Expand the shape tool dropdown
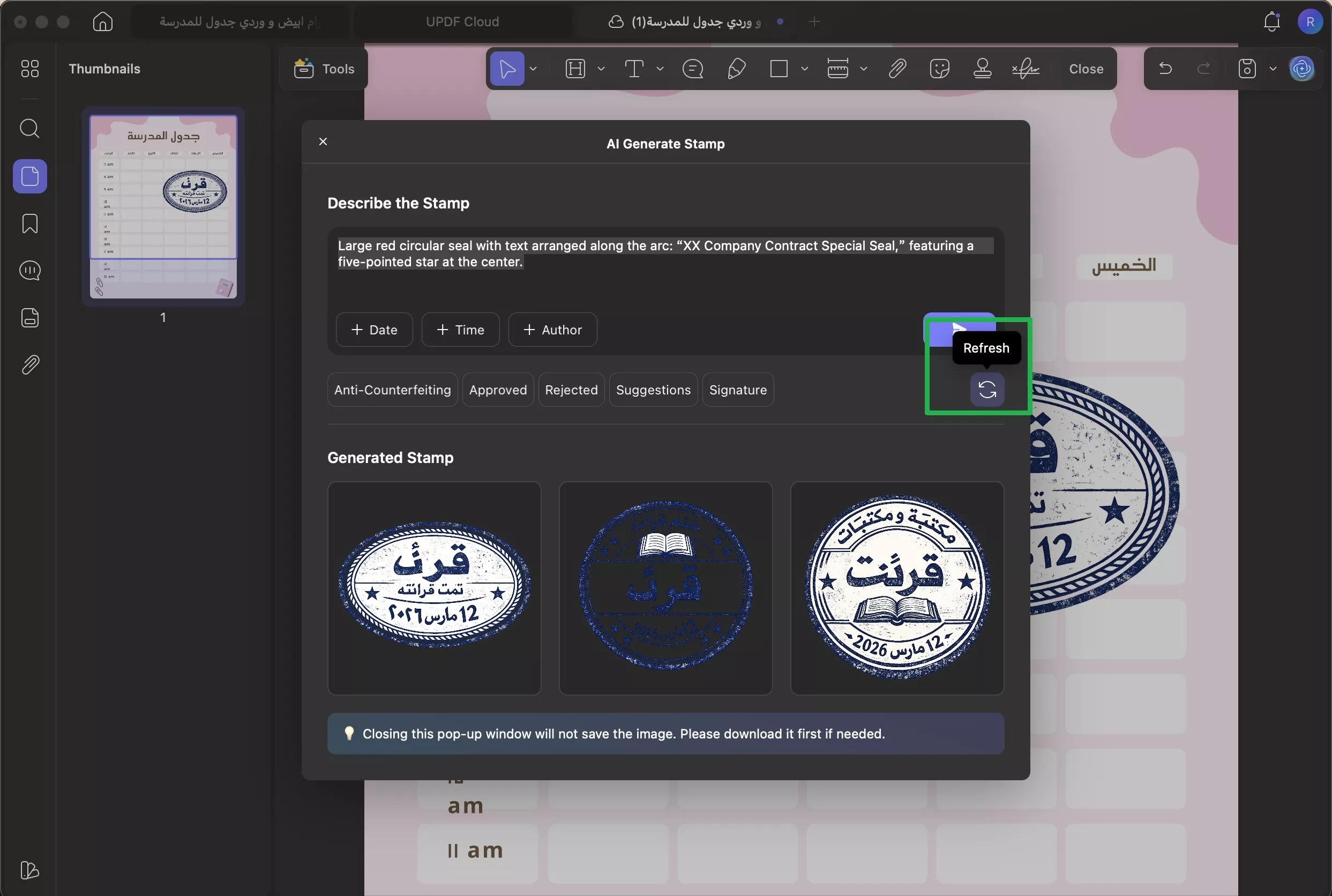Image resolution: width=1332 pixels, height=896 pixels. pos(805,69)
